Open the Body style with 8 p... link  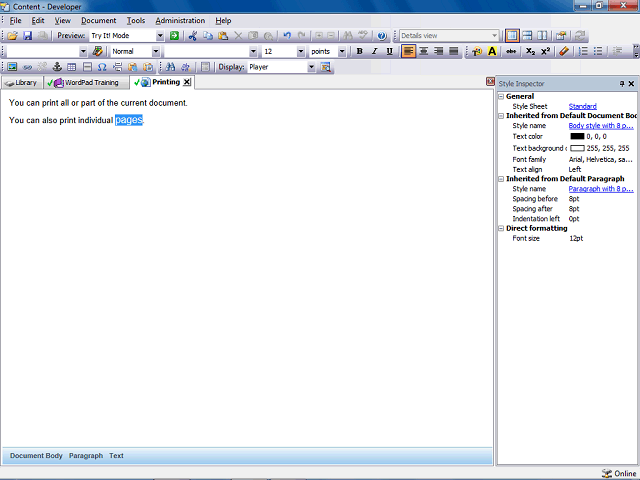pos(601,126)
